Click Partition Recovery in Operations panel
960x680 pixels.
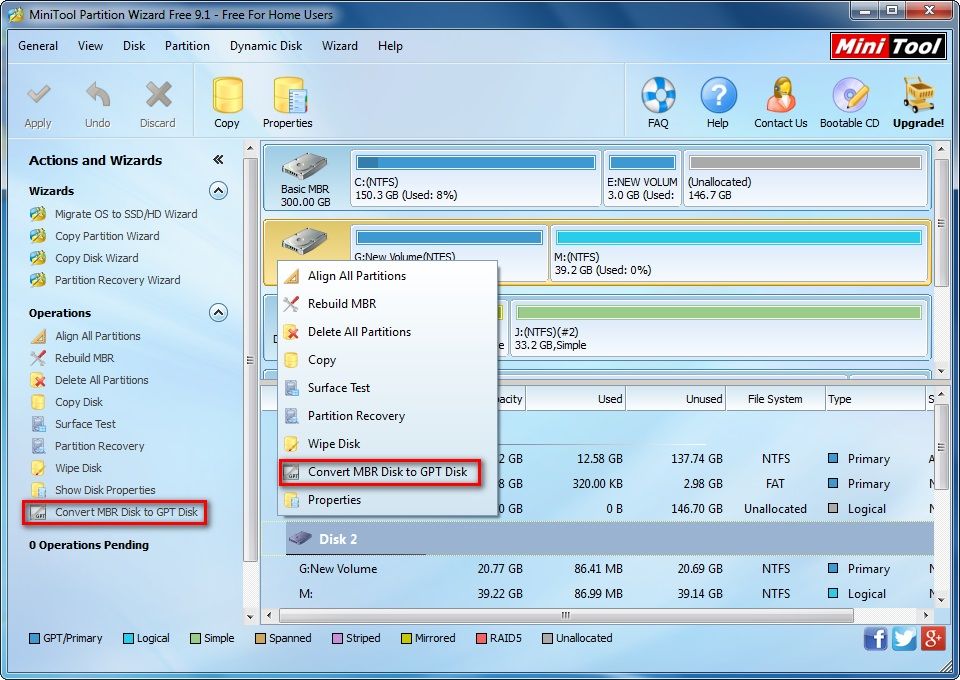point(100,446)
